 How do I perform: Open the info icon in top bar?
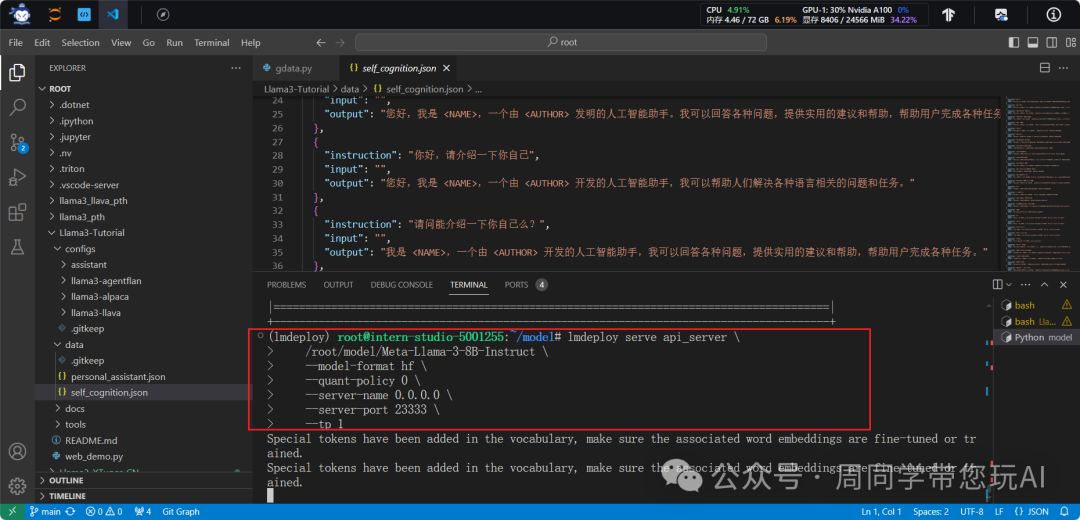[x=1054, y=14]
